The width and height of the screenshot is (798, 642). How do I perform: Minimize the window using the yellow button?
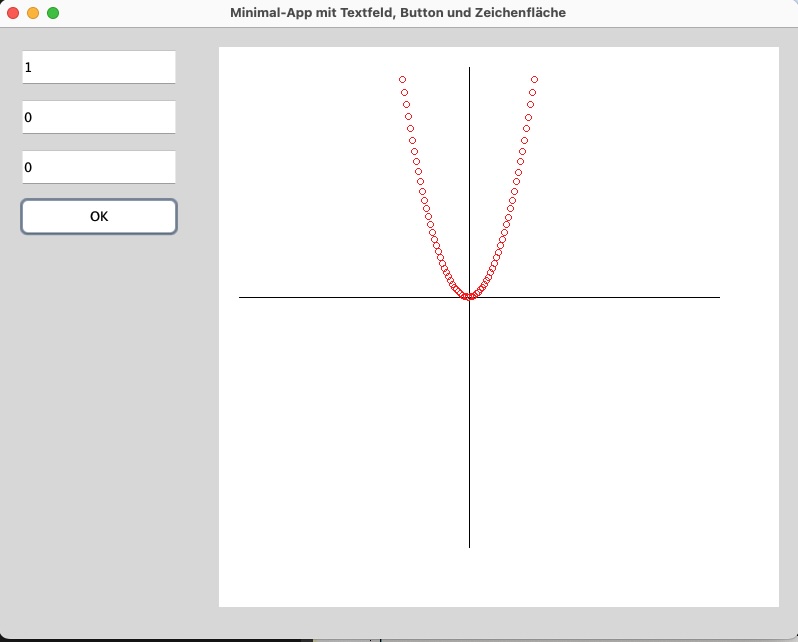point(33,13)
